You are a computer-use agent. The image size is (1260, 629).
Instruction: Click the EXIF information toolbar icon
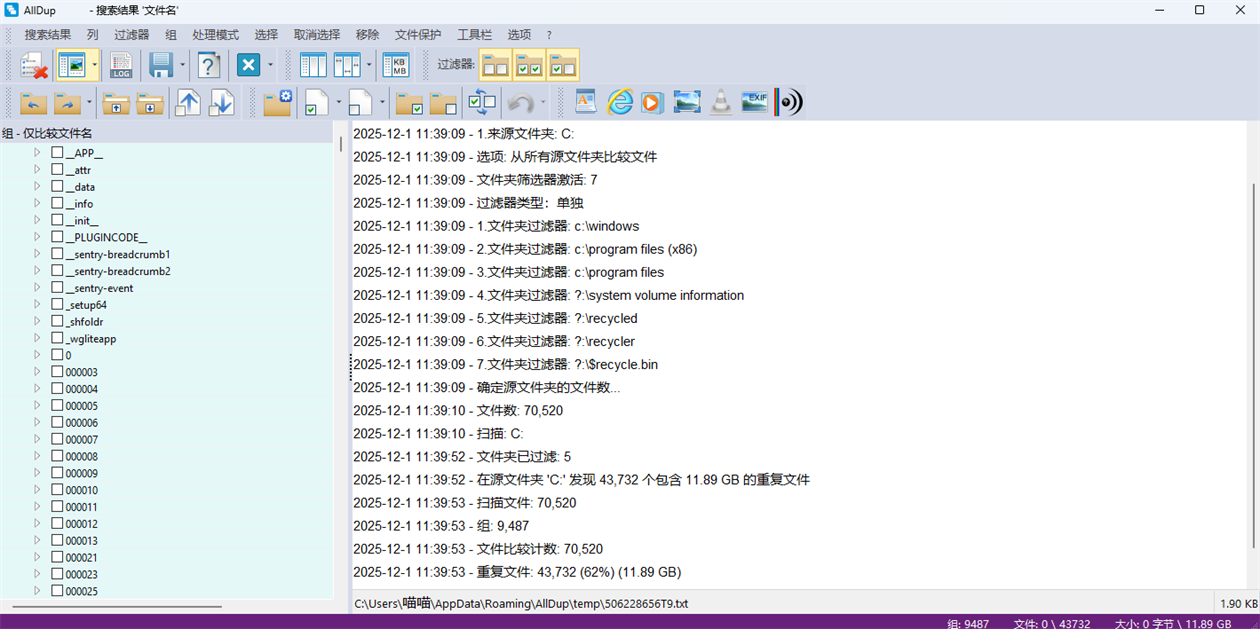753,101
